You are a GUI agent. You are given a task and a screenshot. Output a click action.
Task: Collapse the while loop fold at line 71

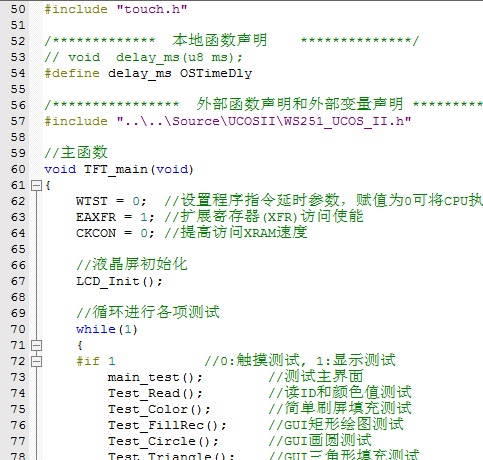[x=36, y=345]
